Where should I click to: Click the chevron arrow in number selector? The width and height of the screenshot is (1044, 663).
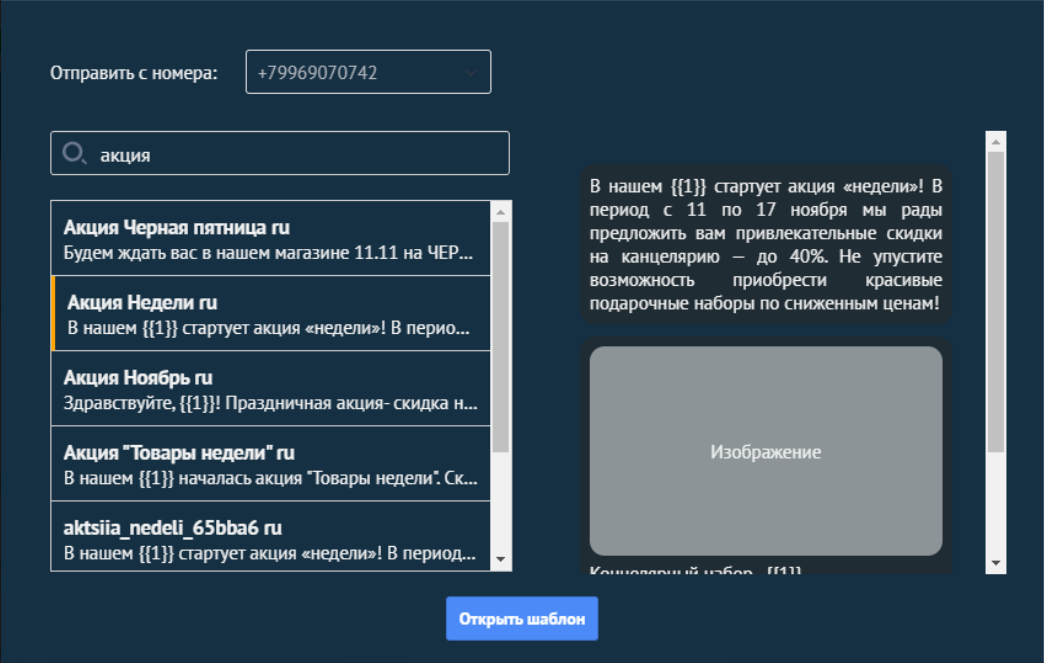tap(471, 72)
